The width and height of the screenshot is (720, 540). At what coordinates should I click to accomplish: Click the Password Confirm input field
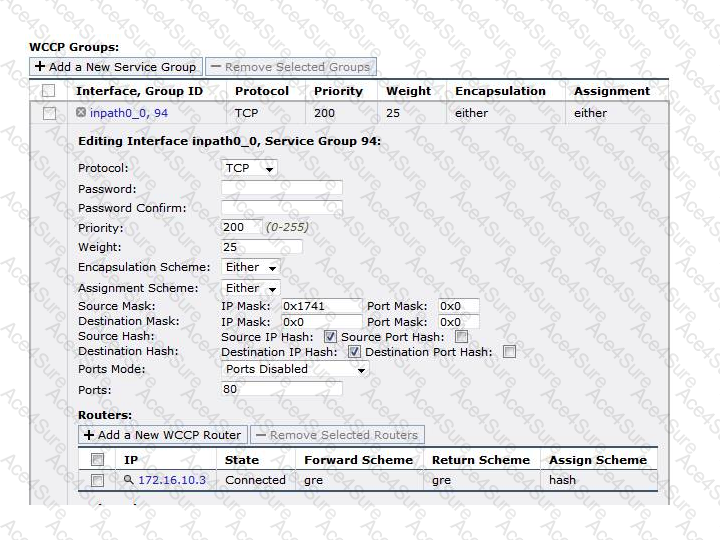tap(282, 208)
